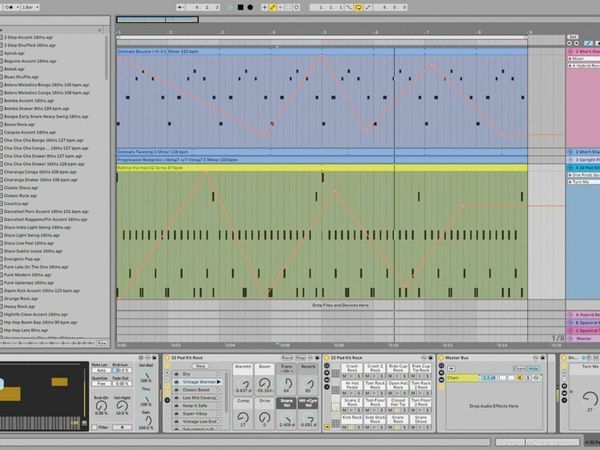The image size is (600, 450).
Task: Click the Ostinato Twisting clip header
Action: 322,152
